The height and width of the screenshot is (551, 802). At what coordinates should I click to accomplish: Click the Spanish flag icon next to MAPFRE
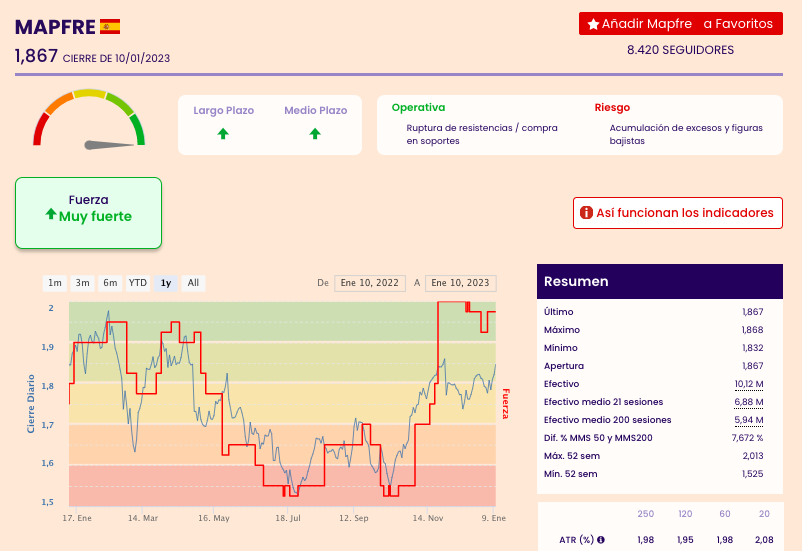[x=110, y=27]
